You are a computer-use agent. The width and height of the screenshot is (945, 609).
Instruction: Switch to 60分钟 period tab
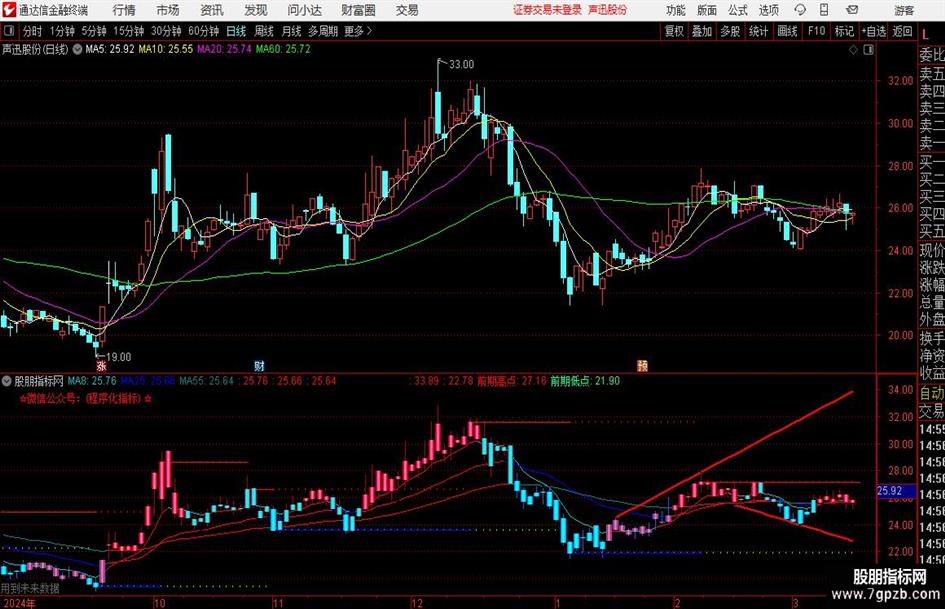[x=203, y=31]
